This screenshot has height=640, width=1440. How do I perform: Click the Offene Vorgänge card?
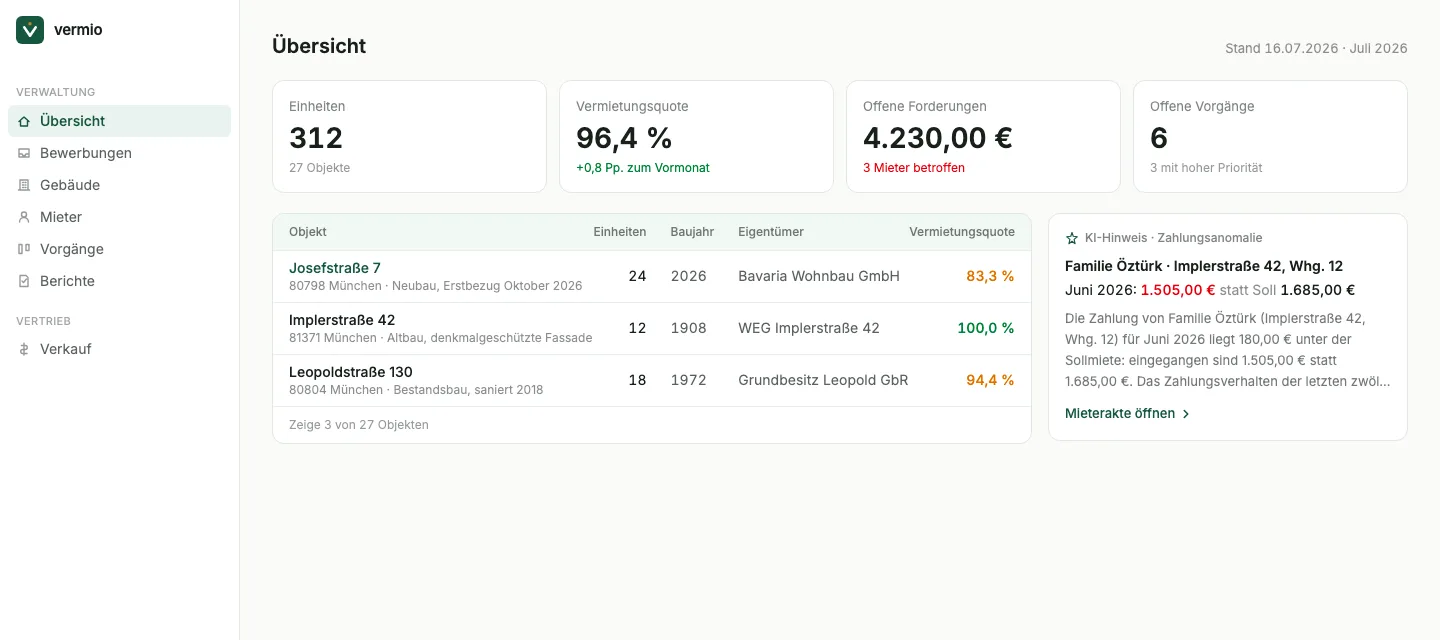pyautogui.click(x=1270, y=136)
